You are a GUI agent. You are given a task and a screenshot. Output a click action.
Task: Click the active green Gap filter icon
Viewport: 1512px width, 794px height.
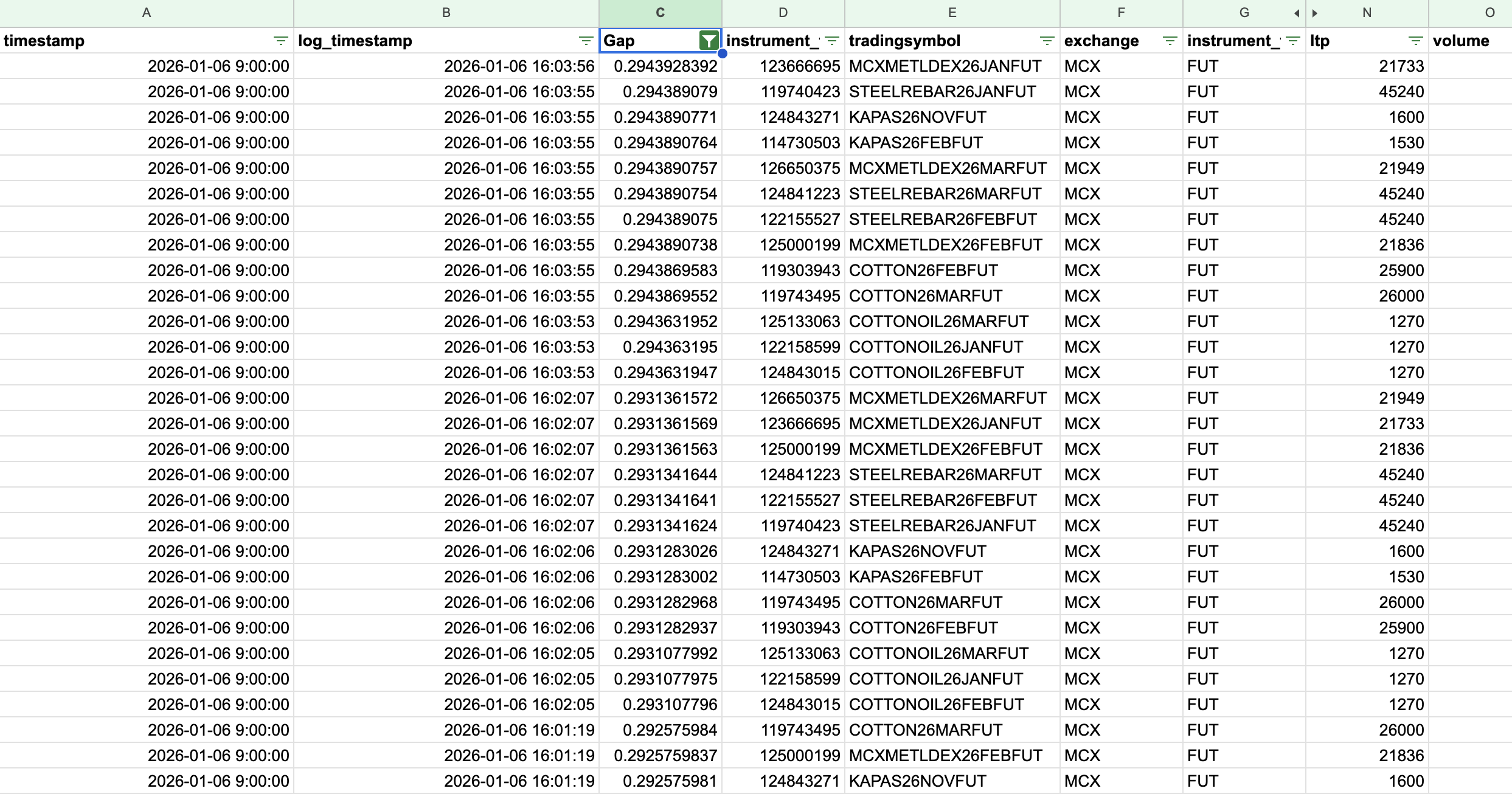tap(709, 41)
